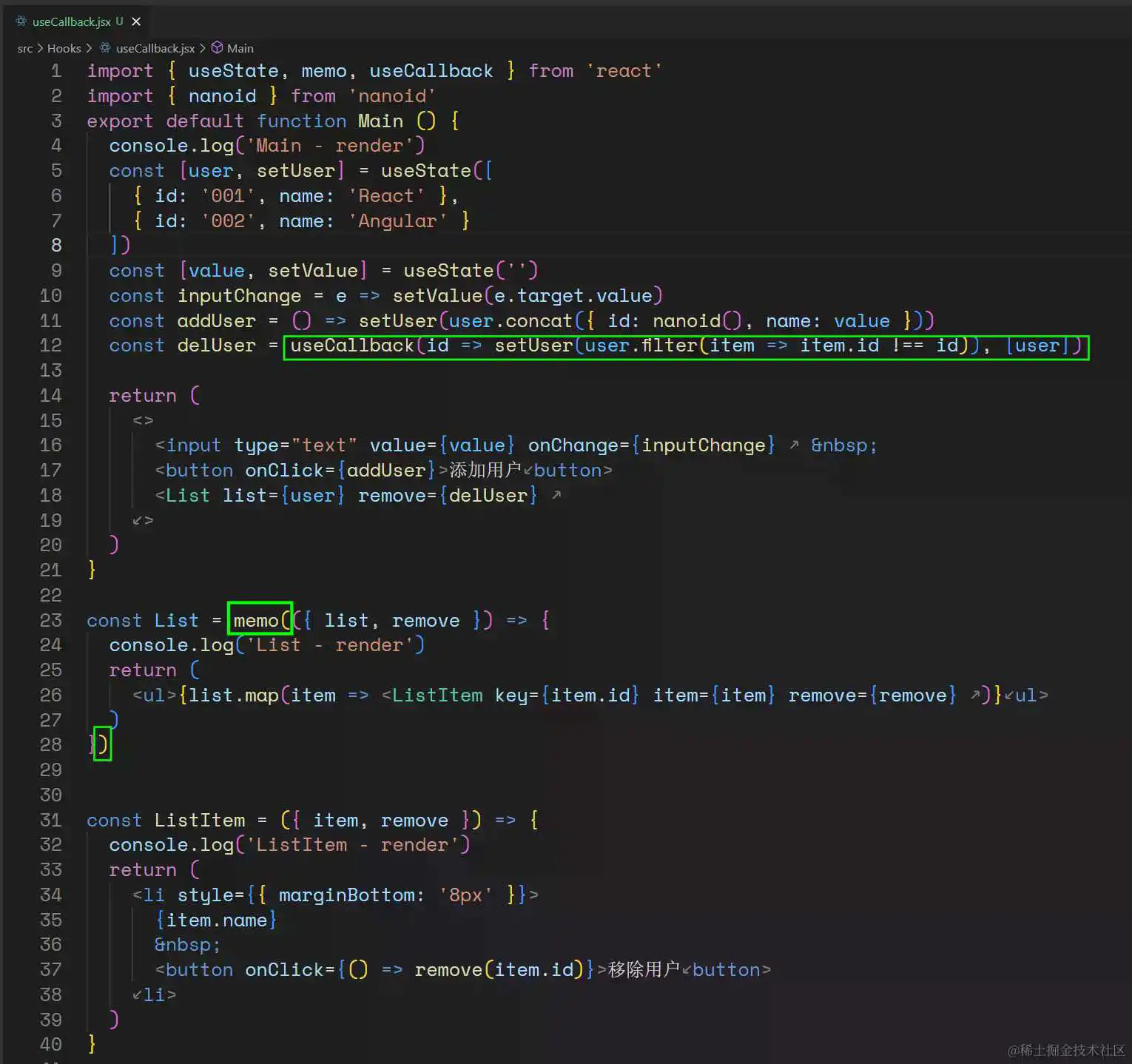Click 'inputChange' declaration on line 10

[239, 296]
